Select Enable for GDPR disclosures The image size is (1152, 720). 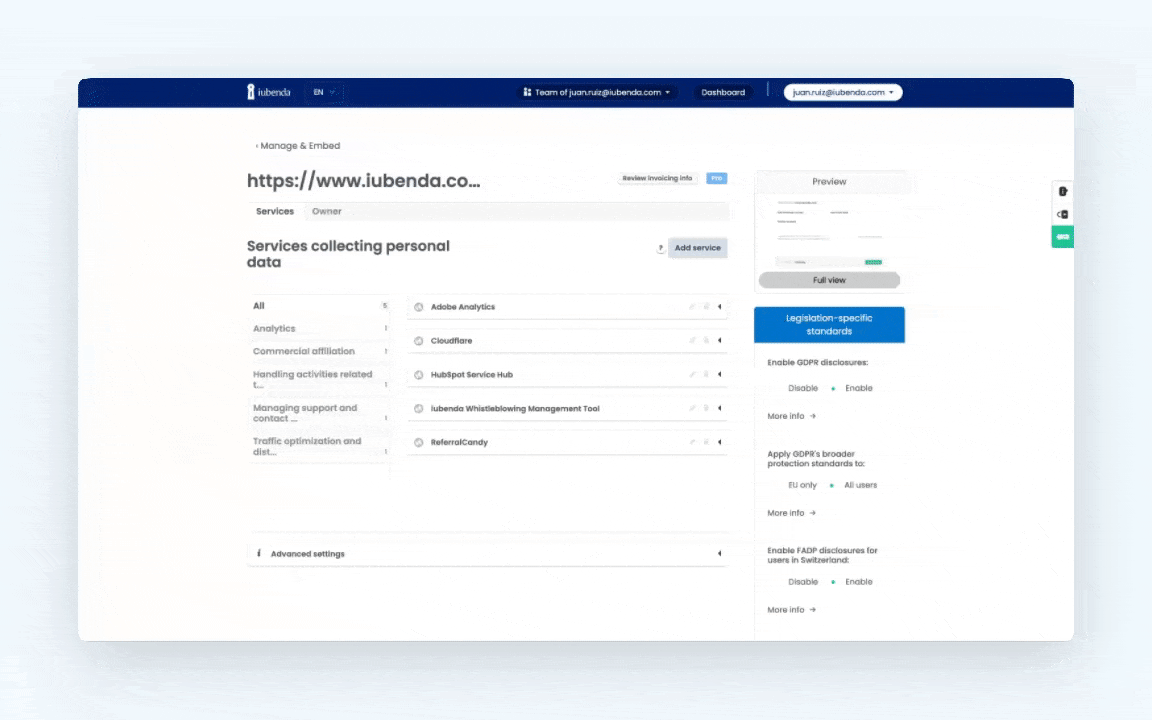(858, 388)
